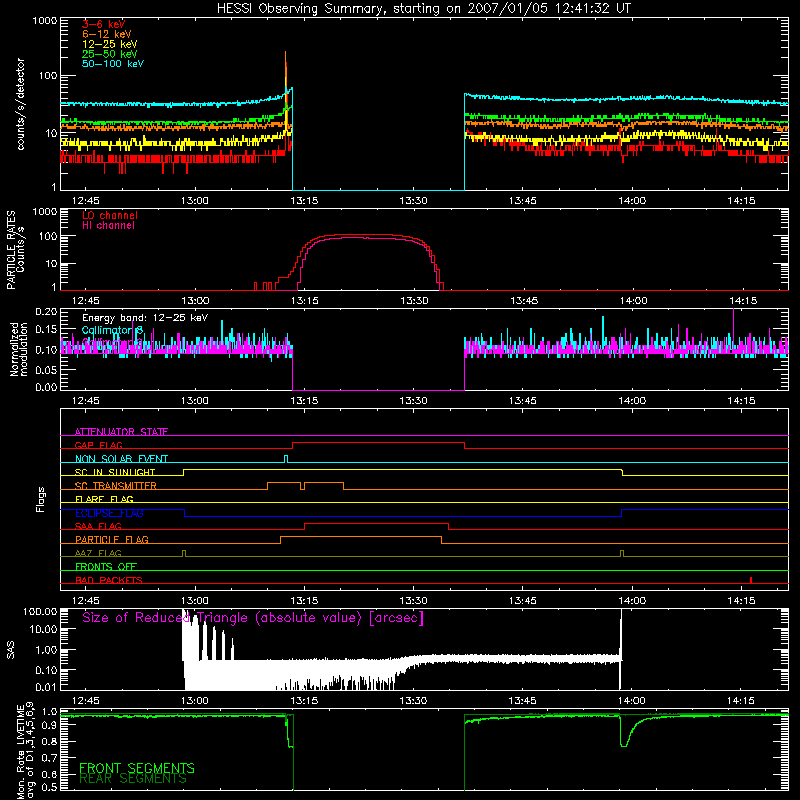Click the 'SAS' axis label
Screen dimensions: 800x800
(x=11, y=649)
